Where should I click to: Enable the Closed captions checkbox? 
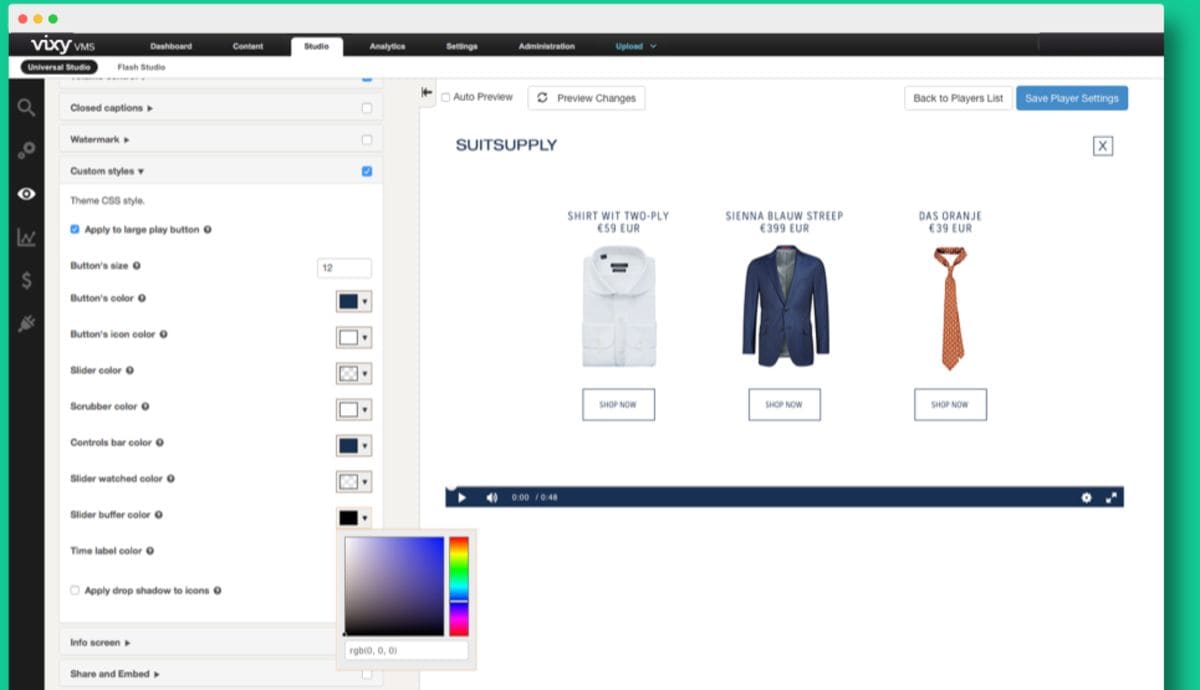[x=366, y=108]
